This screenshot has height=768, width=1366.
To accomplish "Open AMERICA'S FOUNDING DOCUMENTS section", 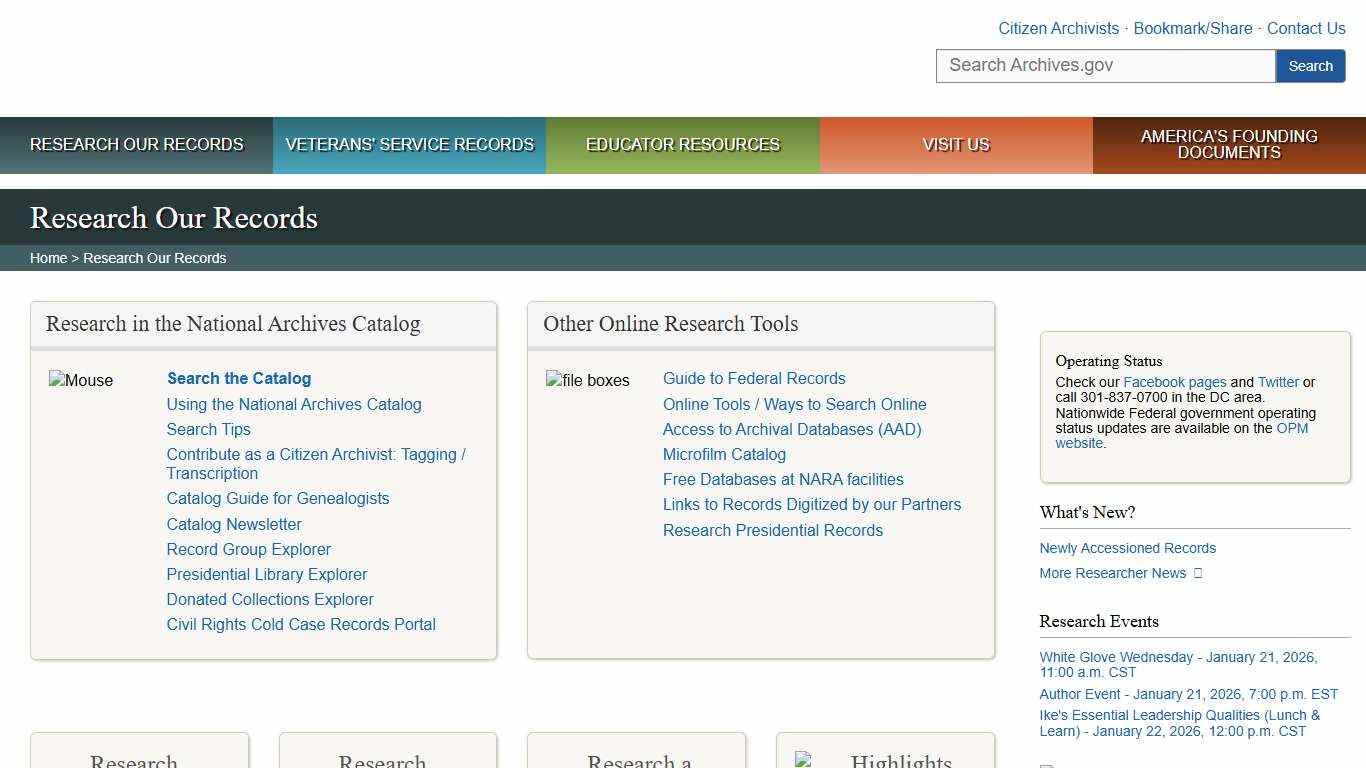I will [1228, 144].
